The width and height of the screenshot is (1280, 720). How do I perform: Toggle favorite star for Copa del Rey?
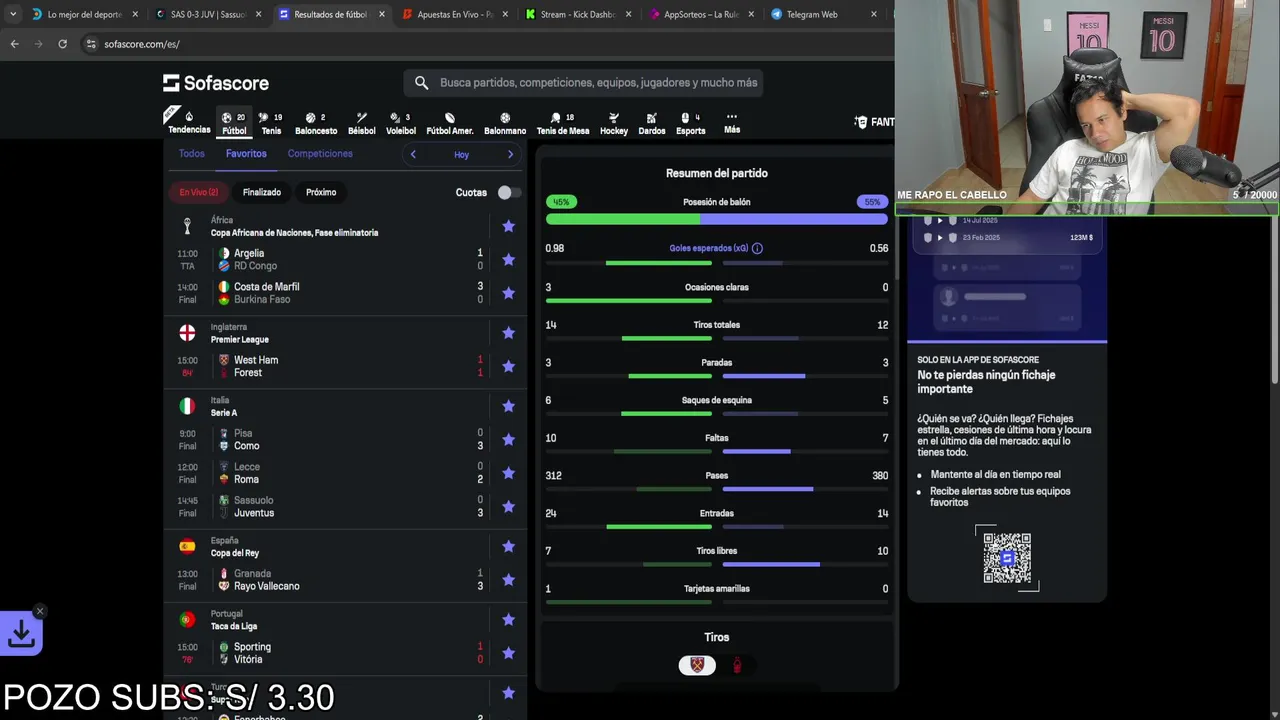[x=508, y=546]
